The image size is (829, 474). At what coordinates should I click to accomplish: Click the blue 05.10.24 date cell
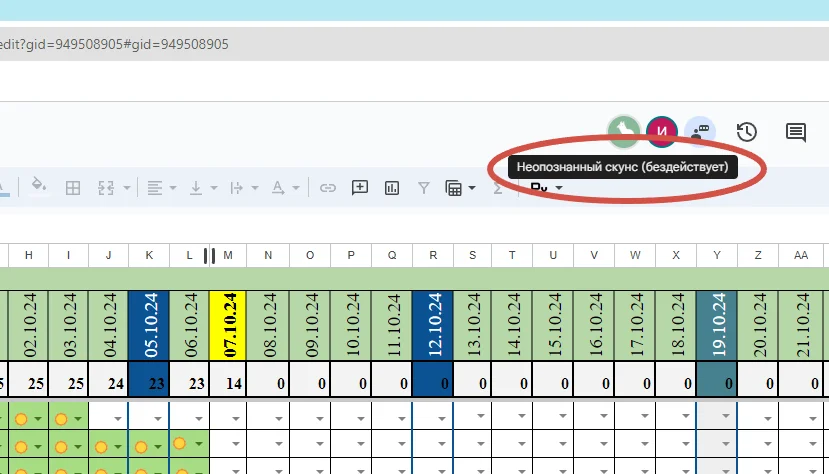[149, 326]
